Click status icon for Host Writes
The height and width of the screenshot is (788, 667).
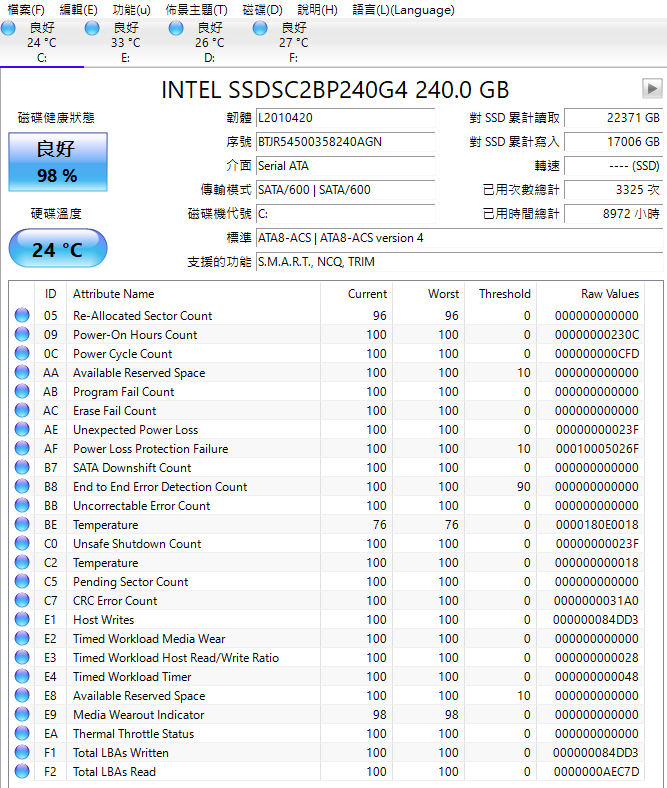click(22, 619)
